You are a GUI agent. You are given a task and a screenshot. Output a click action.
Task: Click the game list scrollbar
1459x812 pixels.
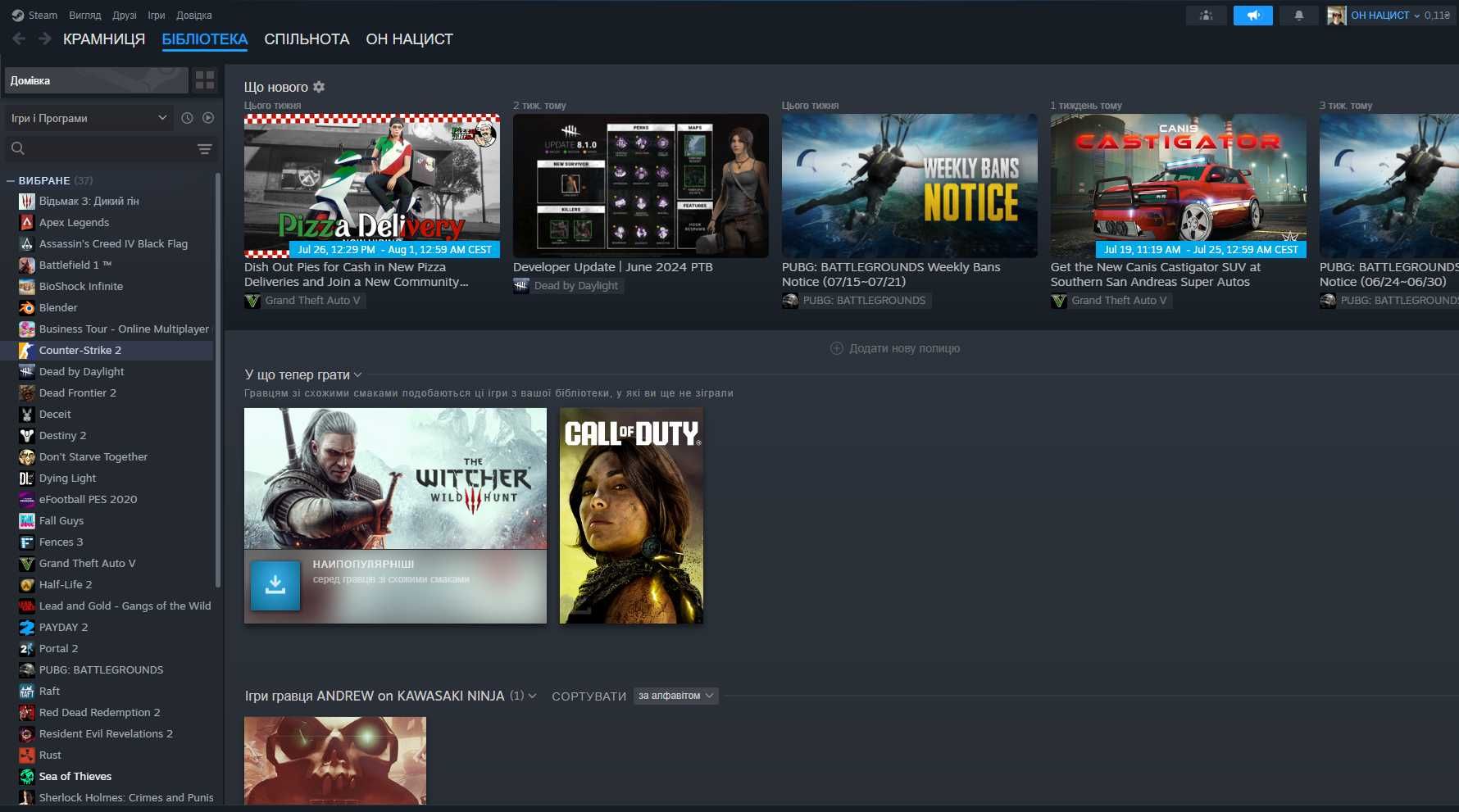pyautogui.click(x=217, y=379)
